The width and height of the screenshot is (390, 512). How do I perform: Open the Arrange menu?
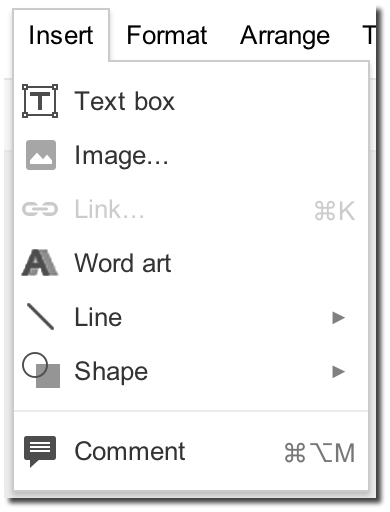coord(285,36)
